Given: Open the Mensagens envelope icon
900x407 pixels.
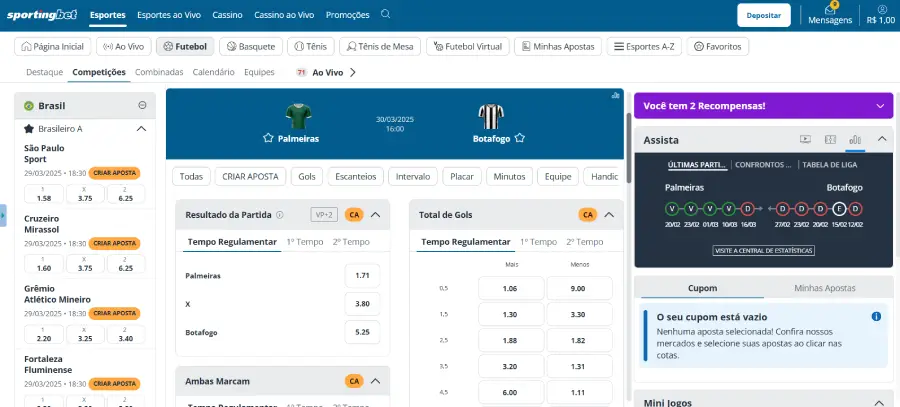Looking at the screenshot, I should [830, 10].
